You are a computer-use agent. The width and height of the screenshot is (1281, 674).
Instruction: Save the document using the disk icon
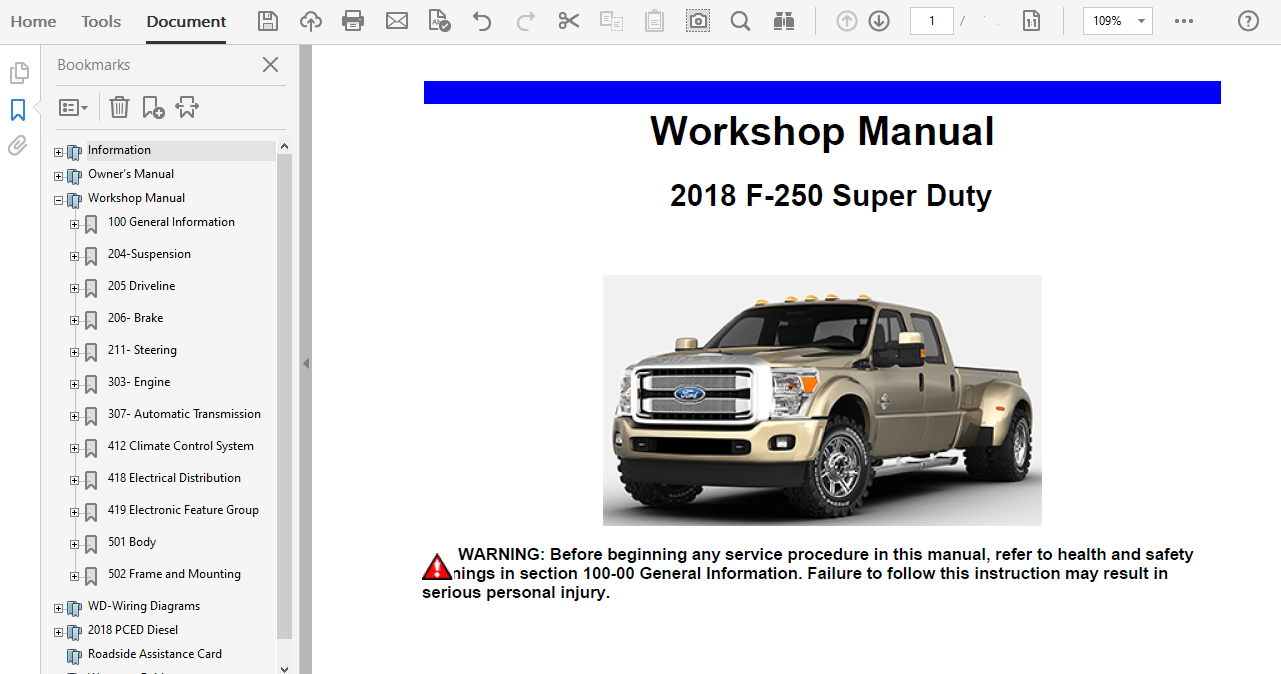coord(267,20)
